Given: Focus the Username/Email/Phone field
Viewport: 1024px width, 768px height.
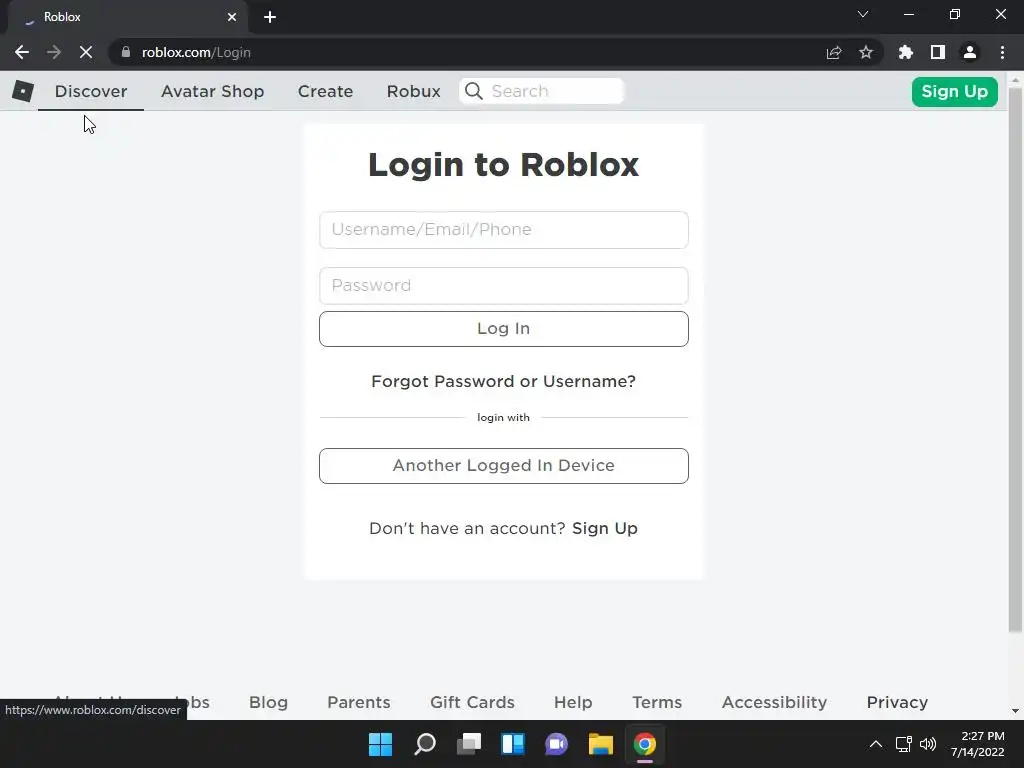Looking at the screenshot, I should pos(504,230).
